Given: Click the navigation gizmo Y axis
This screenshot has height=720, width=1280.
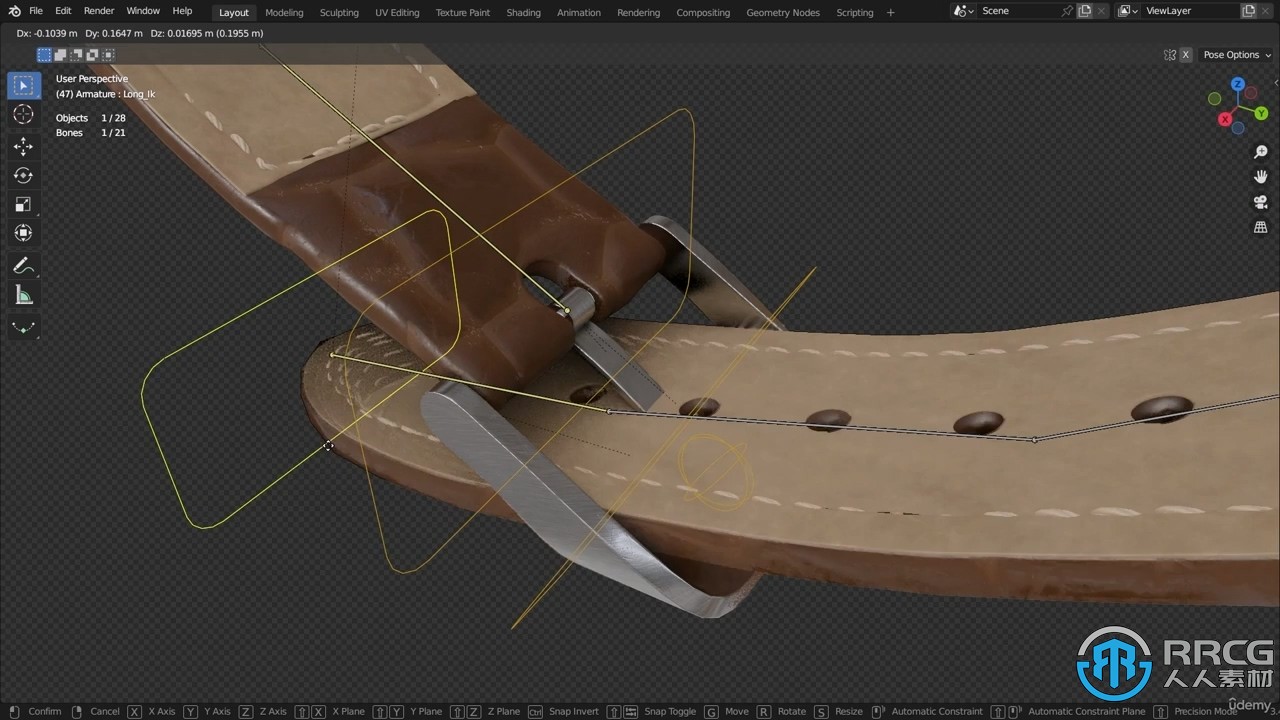Looking at the screenshot, I should click(x=1261, y=113).
